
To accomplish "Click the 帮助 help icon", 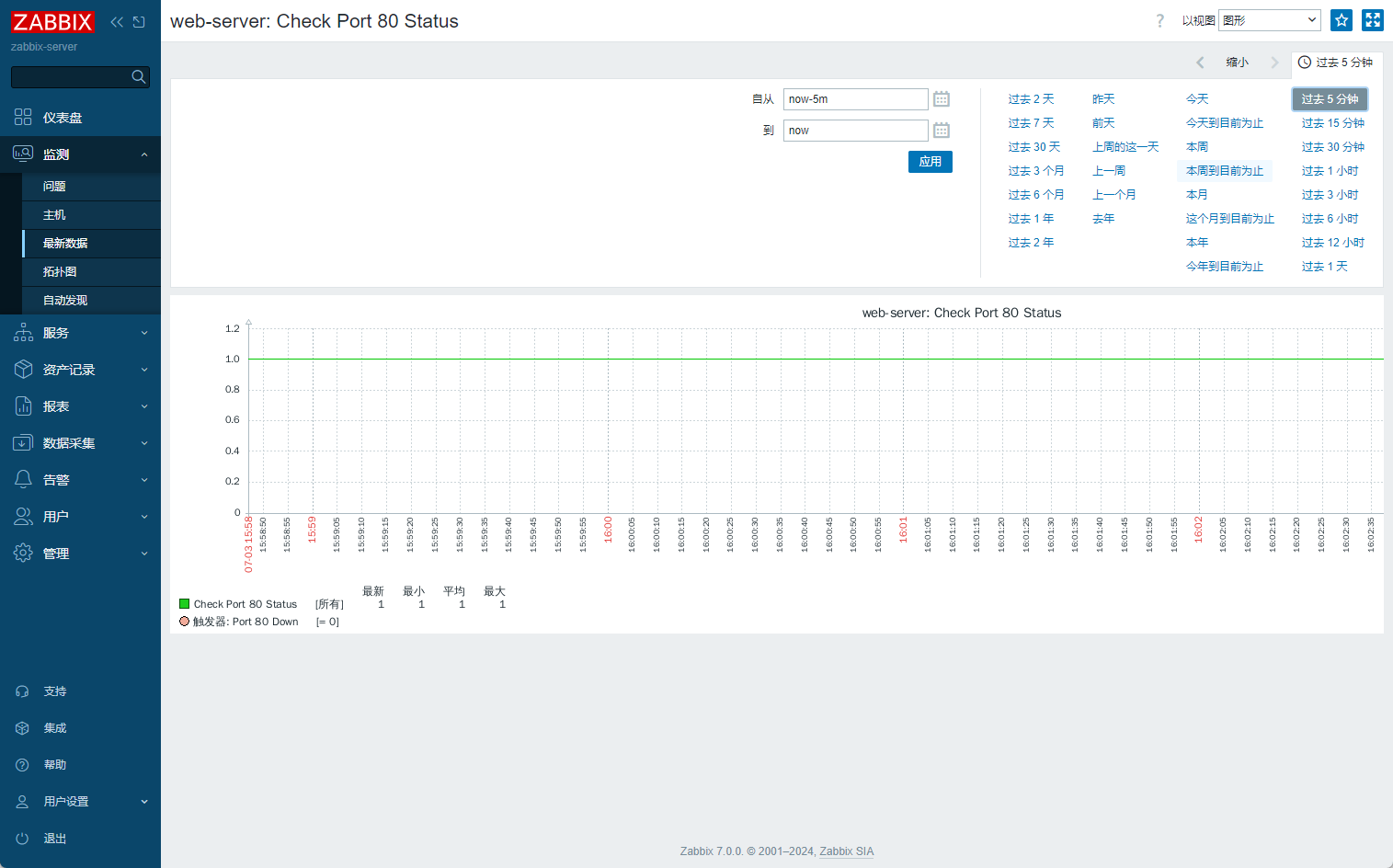I will click(x=23, y=765).
